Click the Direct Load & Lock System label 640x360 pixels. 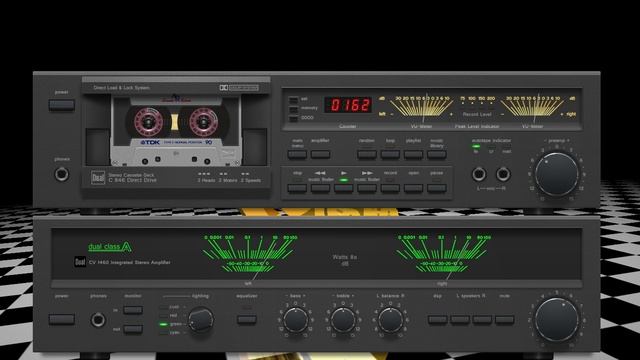121,88
